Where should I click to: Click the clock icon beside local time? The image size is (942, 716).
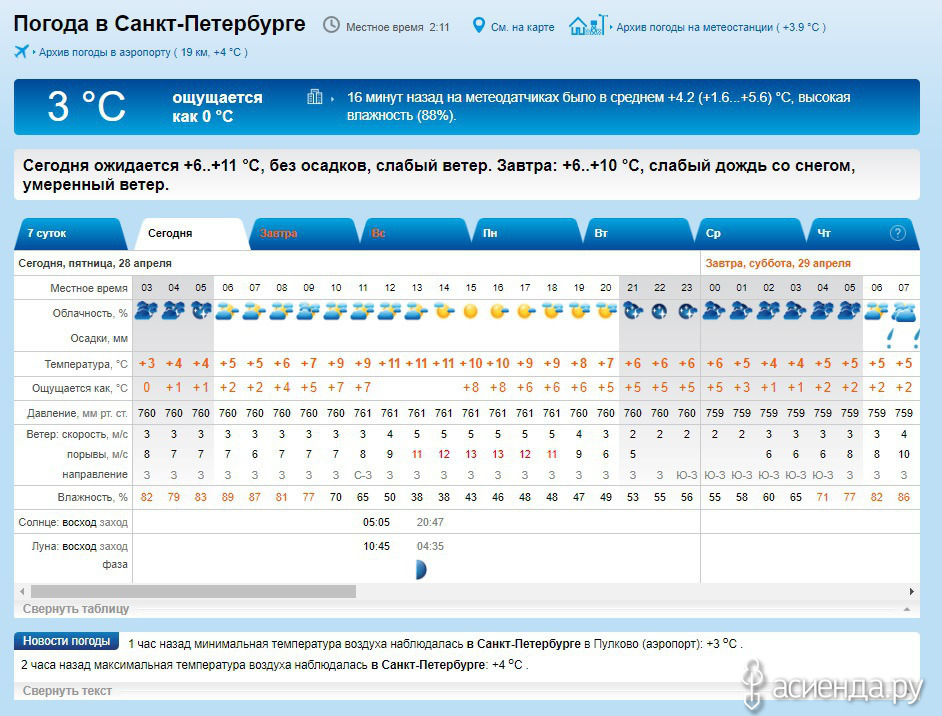click(x=331, y=25)
